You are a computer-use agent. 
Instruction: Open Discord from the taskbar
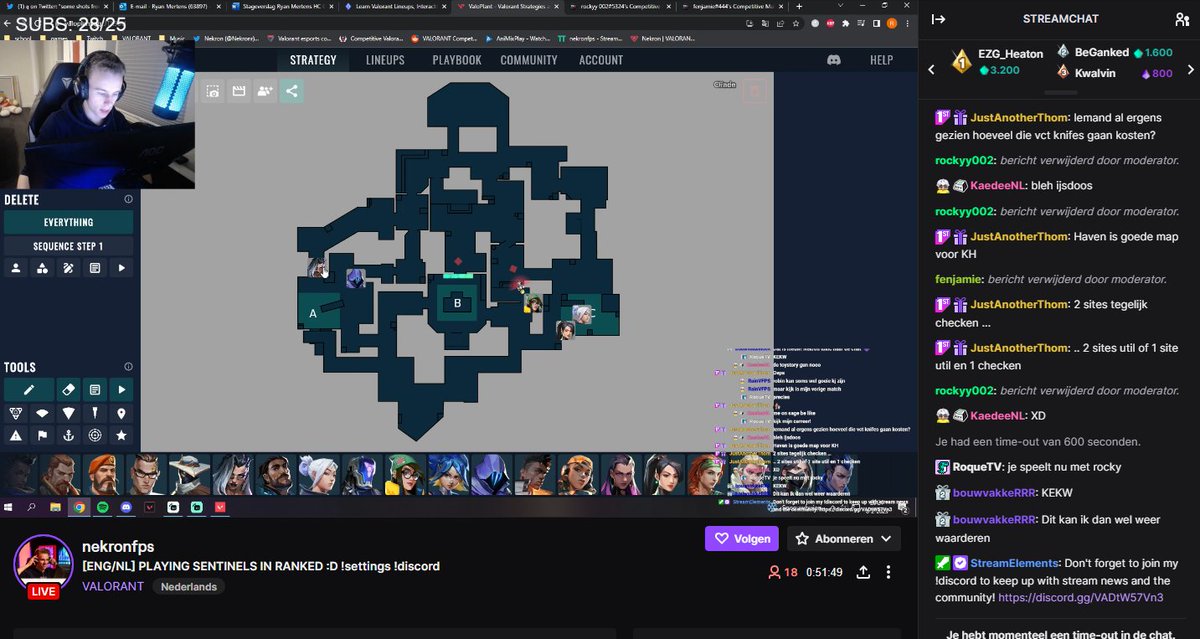coord(126,507)
